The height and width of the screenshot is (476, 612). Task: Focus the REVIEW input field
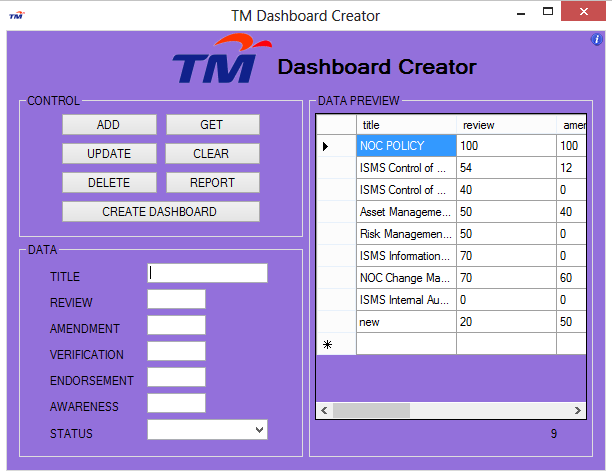(x=176, y=299)
